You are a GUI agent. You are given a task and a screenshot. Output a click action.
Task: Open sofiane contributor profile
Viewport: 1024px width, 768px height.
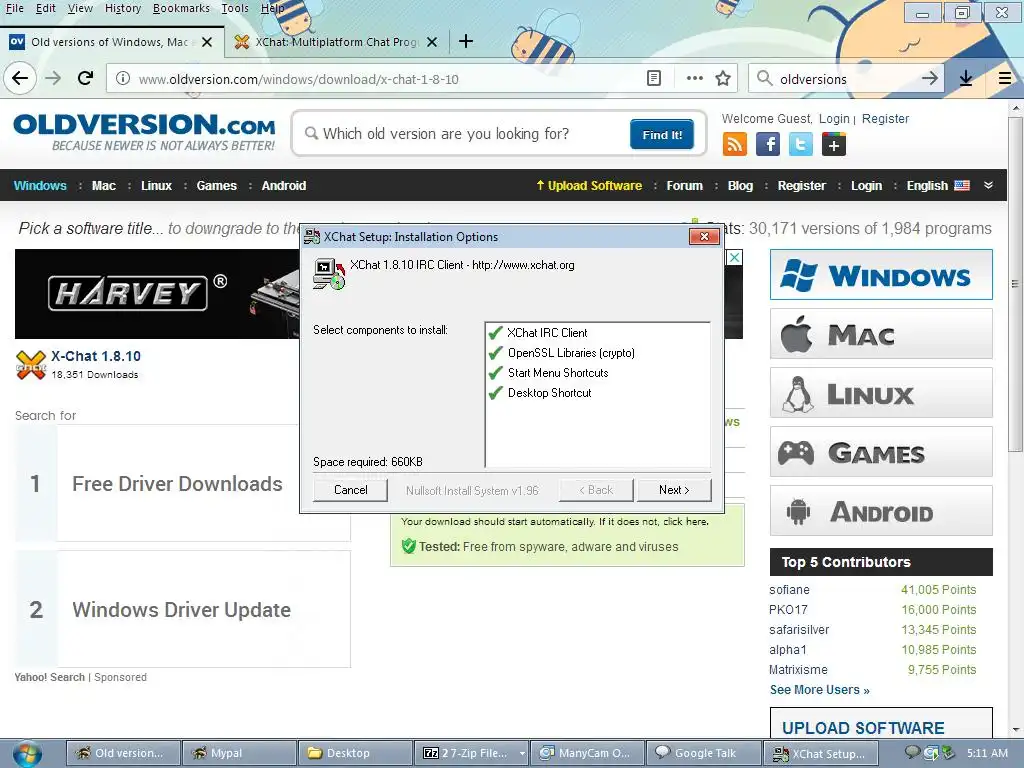[789, 590]
